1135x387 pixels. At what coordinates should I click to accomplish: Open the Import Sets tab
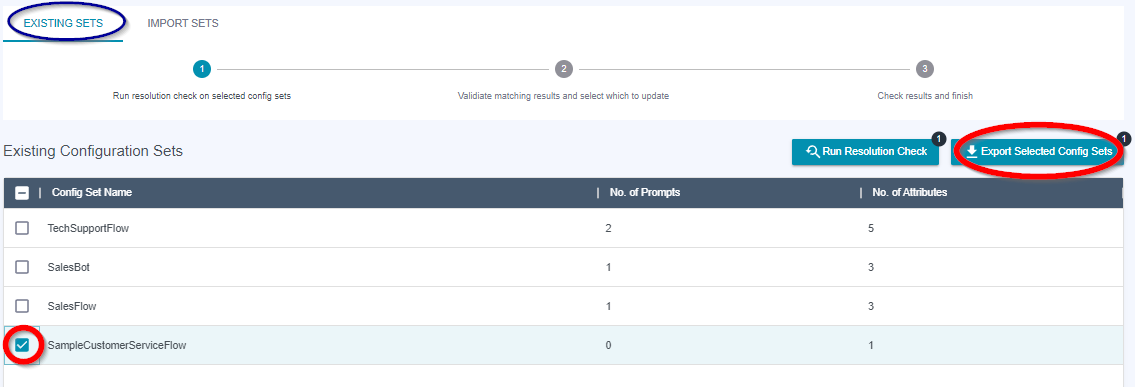click(x=183, y=23)
